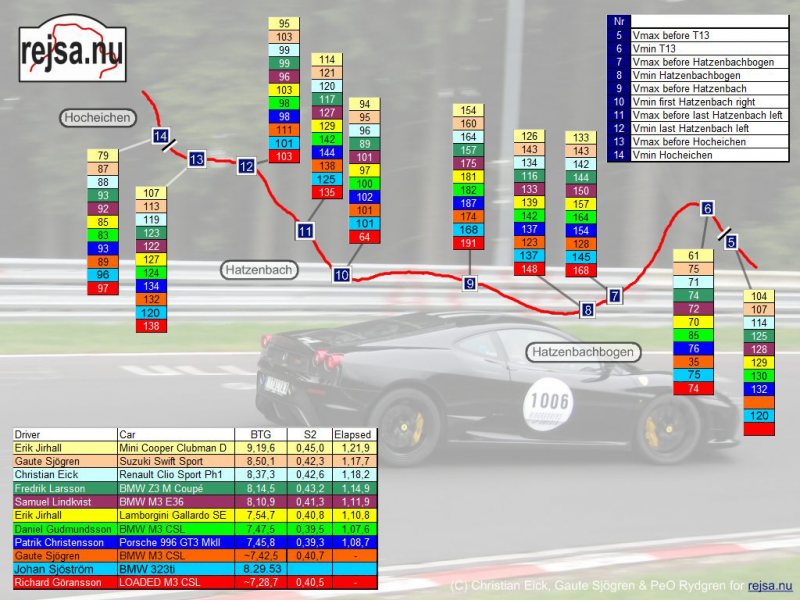
Task: Click BTG time 9,19,6
Action: pos(261,448)
